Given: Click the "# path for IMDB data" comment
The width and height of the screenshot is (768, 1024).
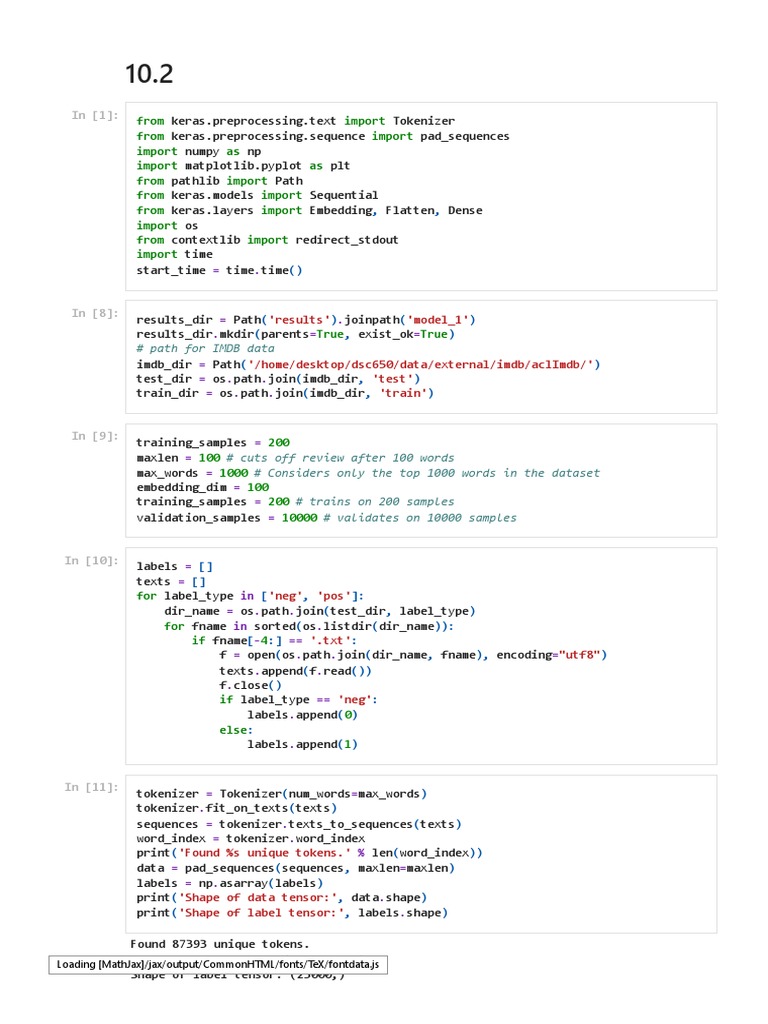Looking at the screenshot, I should (x=205, y=349).
